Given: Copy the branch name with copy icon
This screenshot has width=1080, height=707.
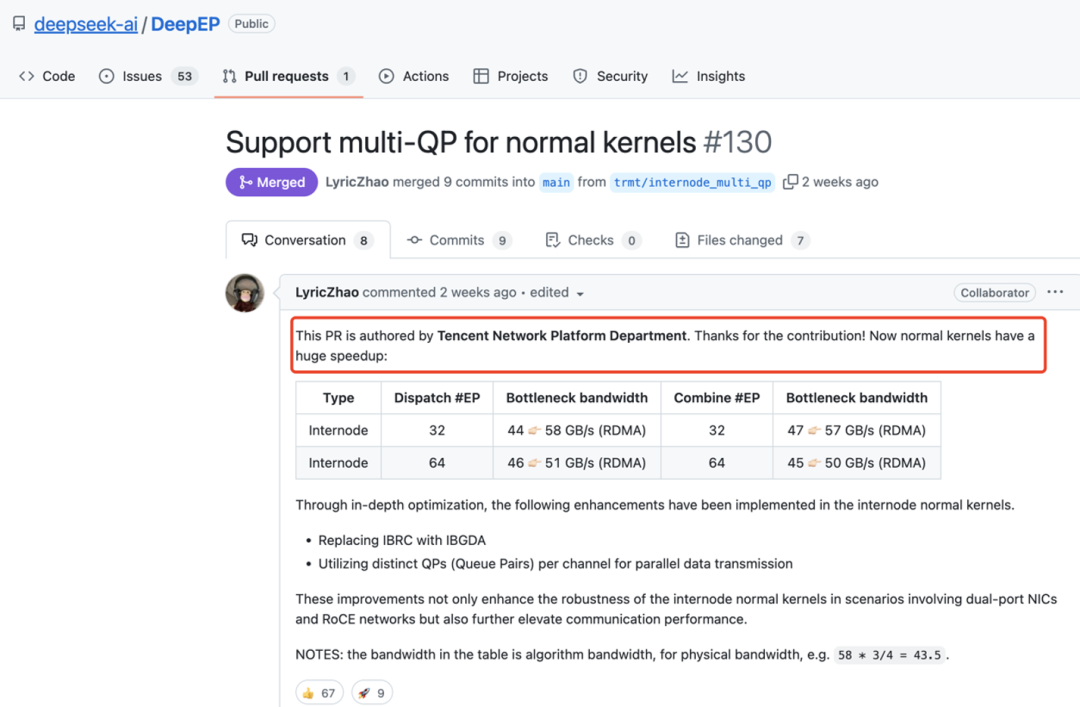Looking at the screenshot, I should [790, 182].
